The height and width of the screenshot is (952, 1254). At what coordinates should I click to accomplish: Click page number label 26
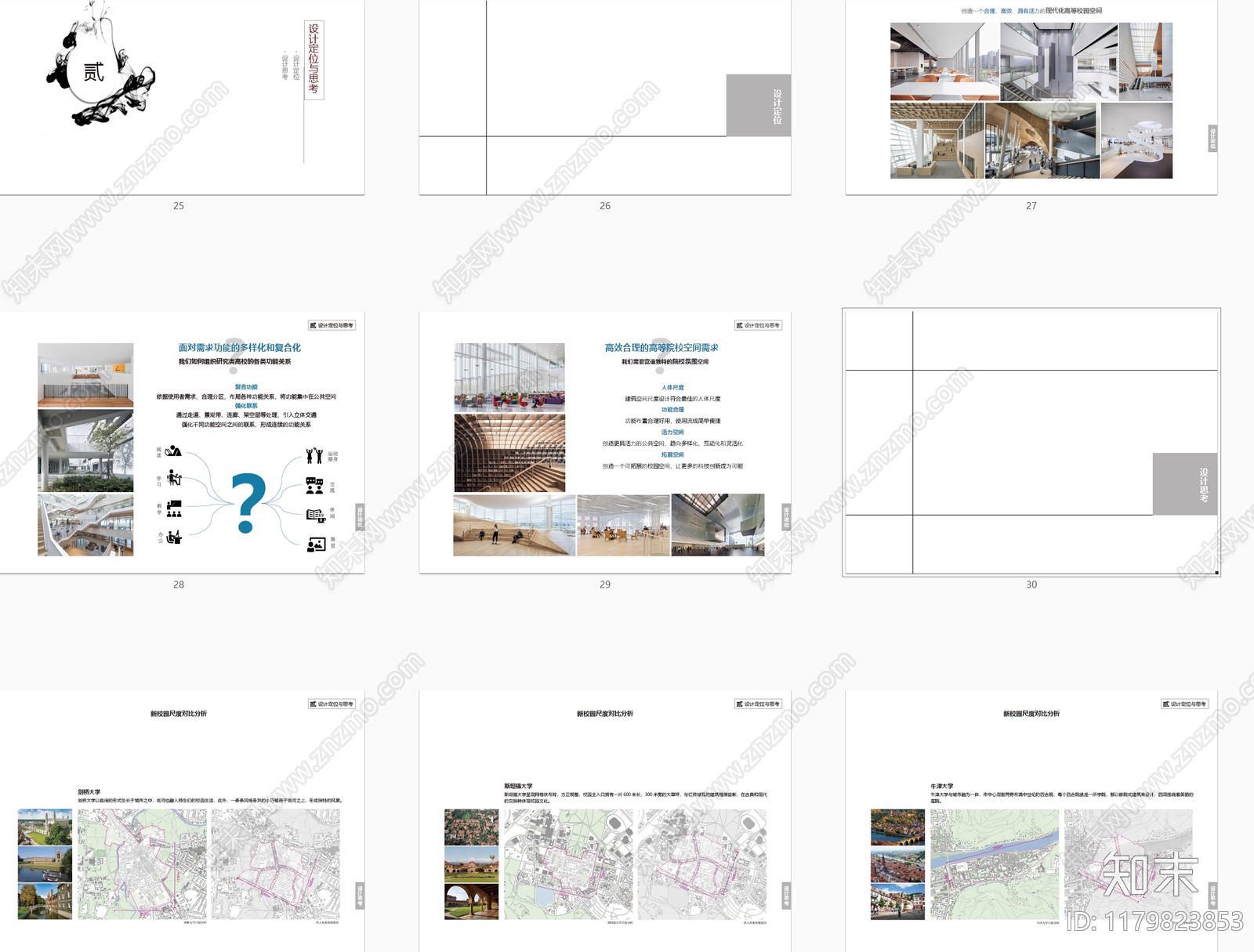click(x=605, y=206)
